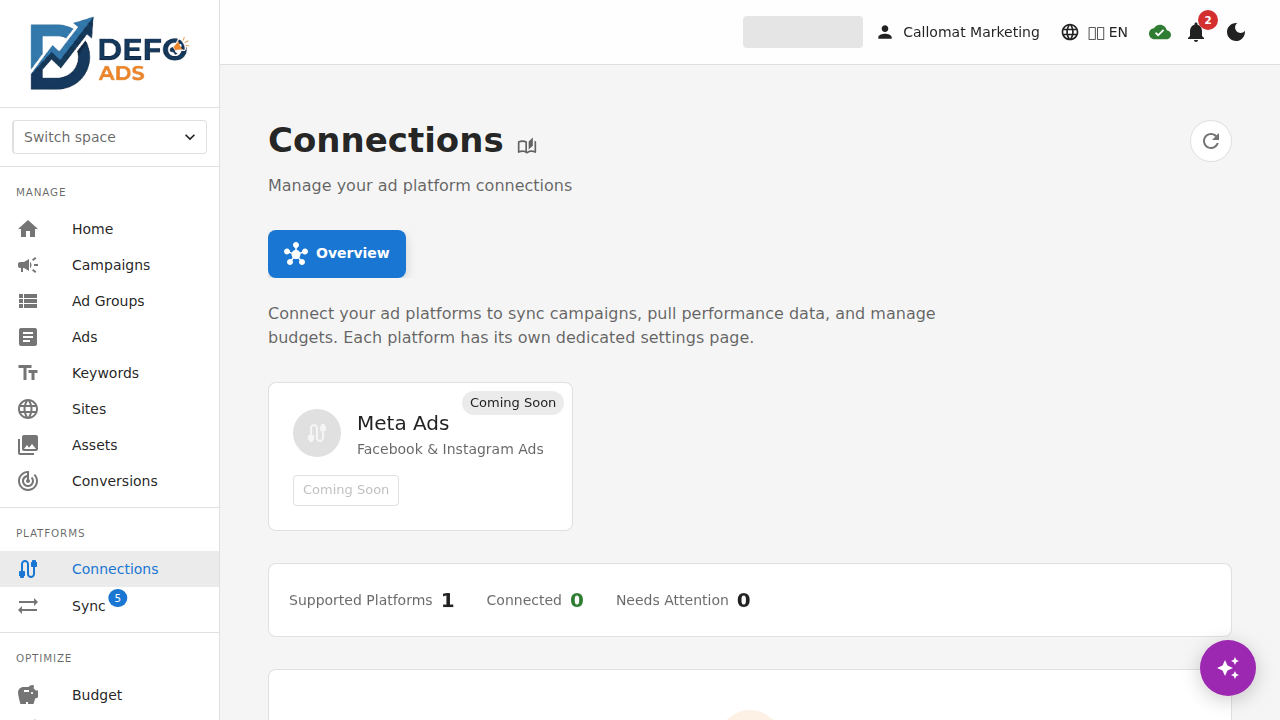Click the Sync arrows icon
1280x720 pixels.
point(28,606)
